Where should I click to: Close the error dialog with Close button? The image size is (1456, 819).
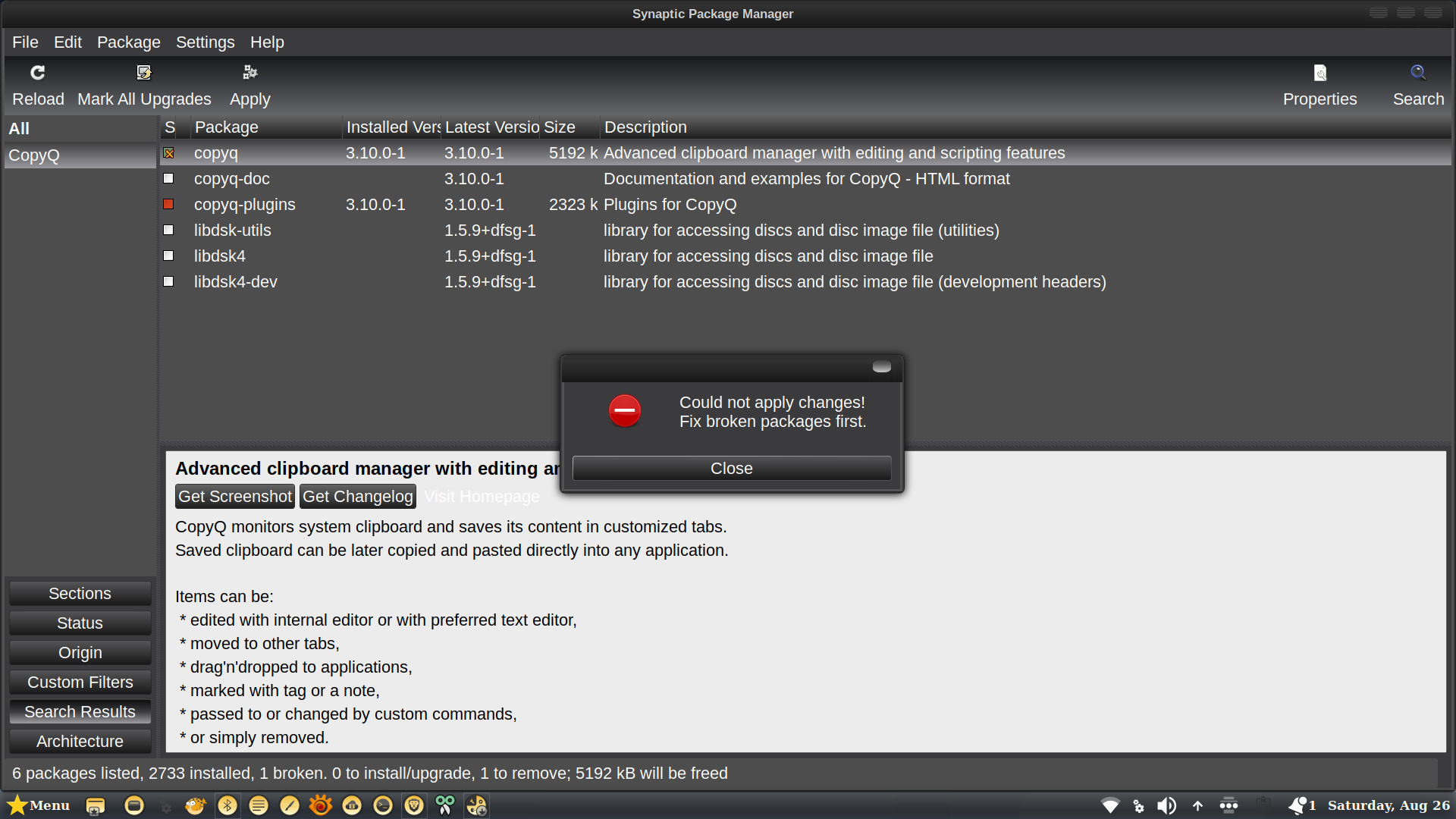tap(732, 469)
